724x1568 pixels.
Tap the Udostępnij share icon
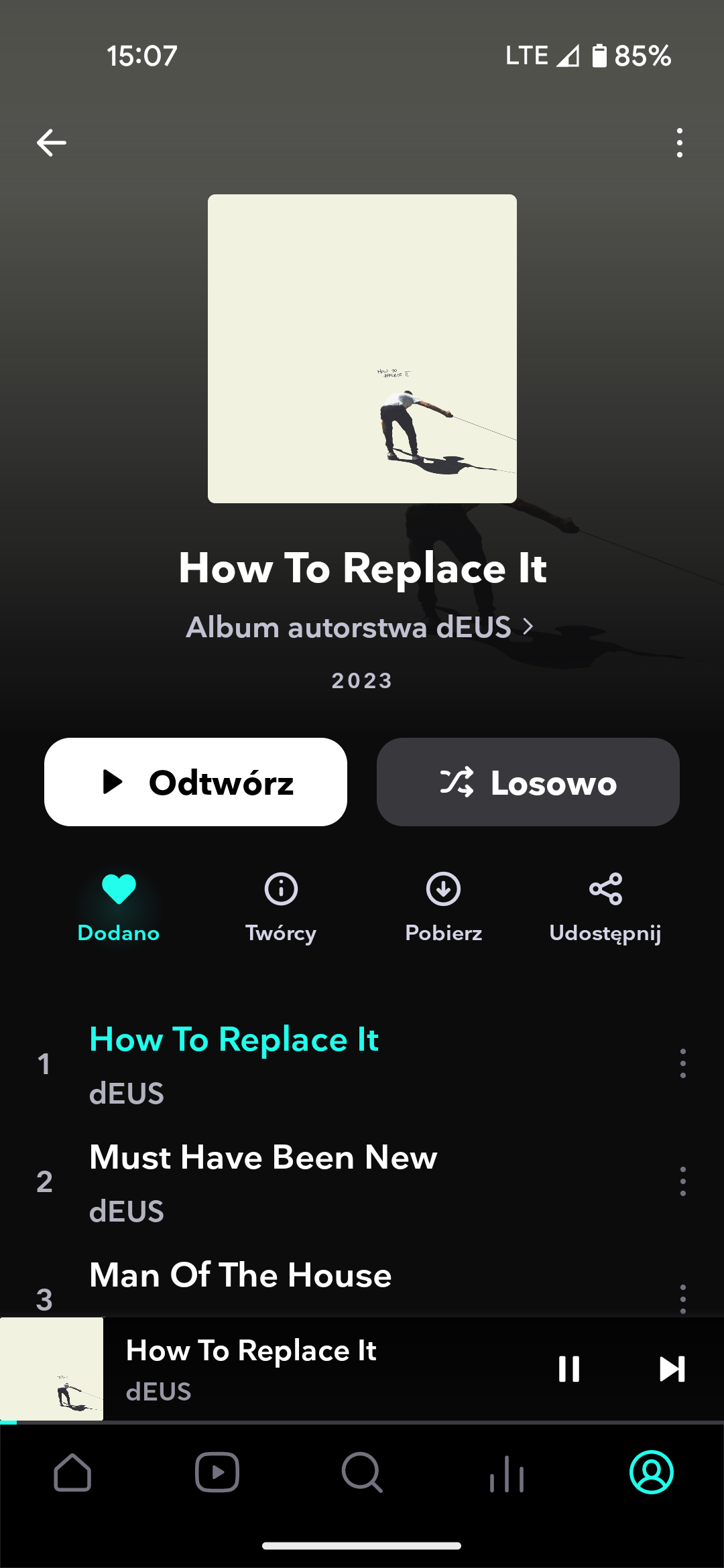pos(605,890)
